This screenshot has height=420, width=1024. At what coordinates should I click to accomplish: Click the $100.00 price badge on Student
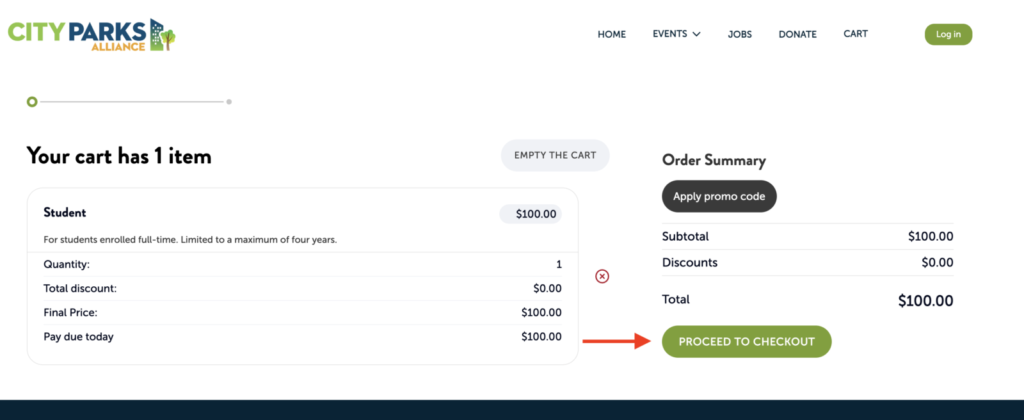[531, 214]
